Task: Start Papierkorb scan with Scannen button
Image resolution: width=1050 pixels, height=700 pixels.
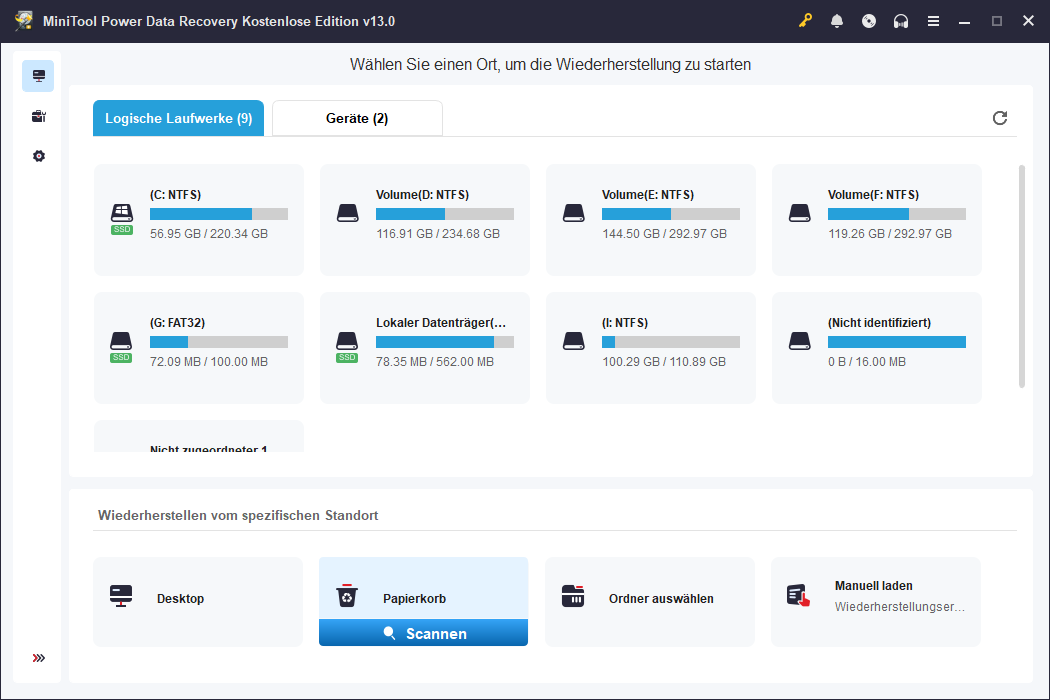Action: tap(423, 633)
